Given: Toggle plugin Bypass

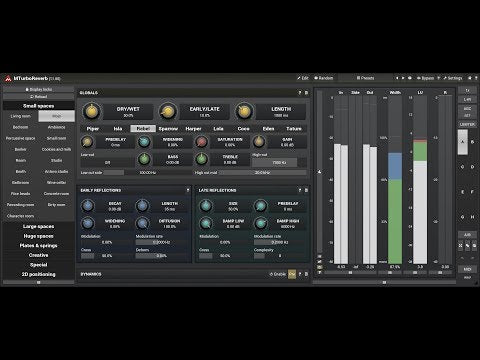Looking at the screenshot, I should (425, 78).
